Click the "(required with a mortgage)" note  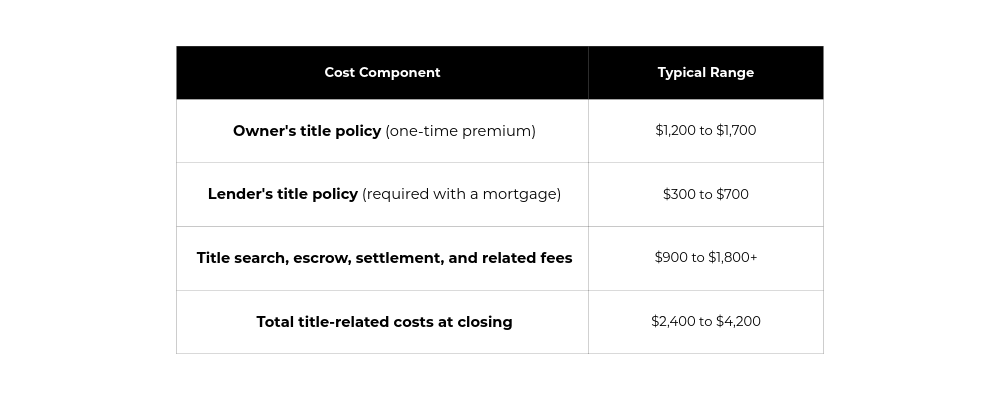click(461, 194)
